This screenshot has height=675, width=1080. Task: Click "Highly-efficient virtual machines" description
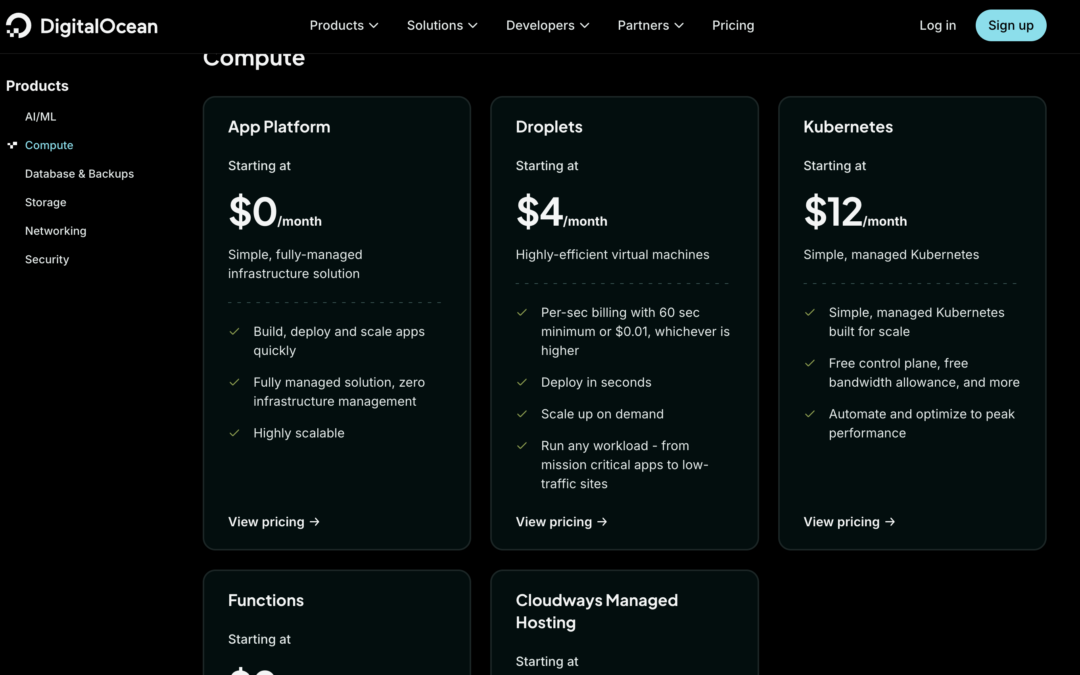pyautogui.click(x=612, y=255)
